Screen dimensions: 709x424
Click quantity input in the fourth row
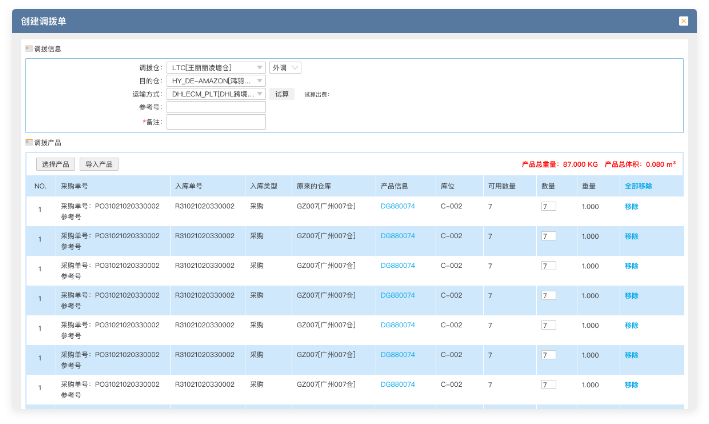coord(548,296)
